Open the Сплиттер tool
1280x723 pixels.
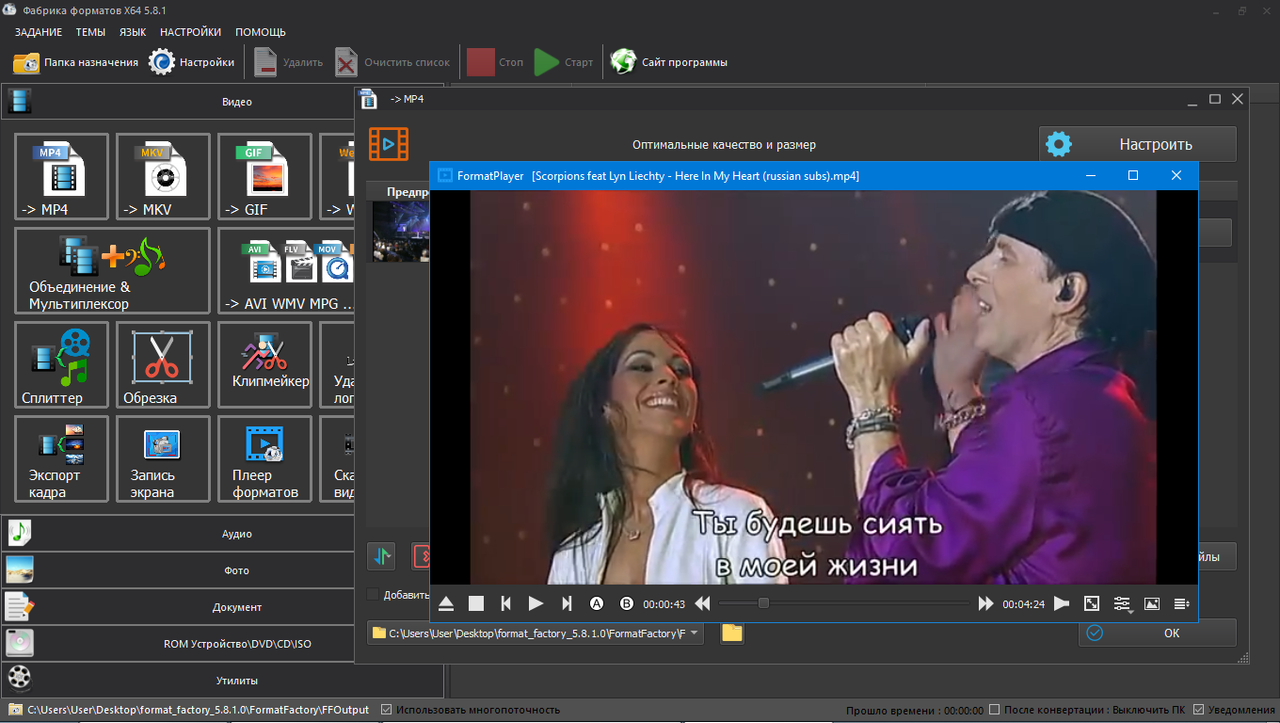point(61,364)
